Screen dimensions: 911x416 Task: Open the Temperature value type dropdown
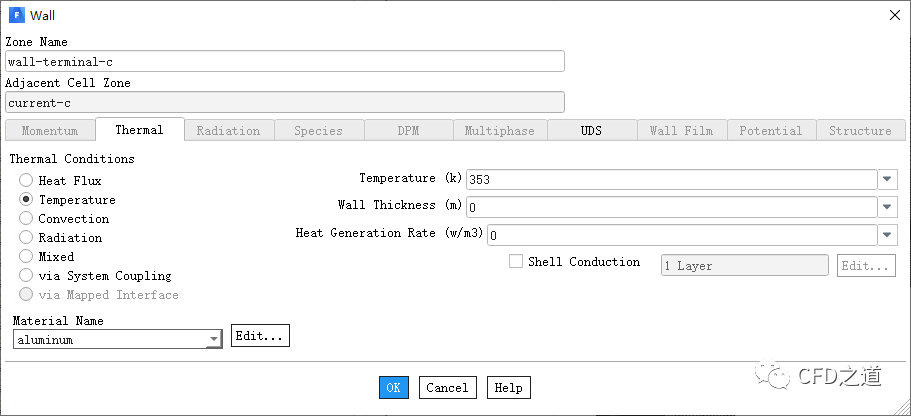coord(888,180)
